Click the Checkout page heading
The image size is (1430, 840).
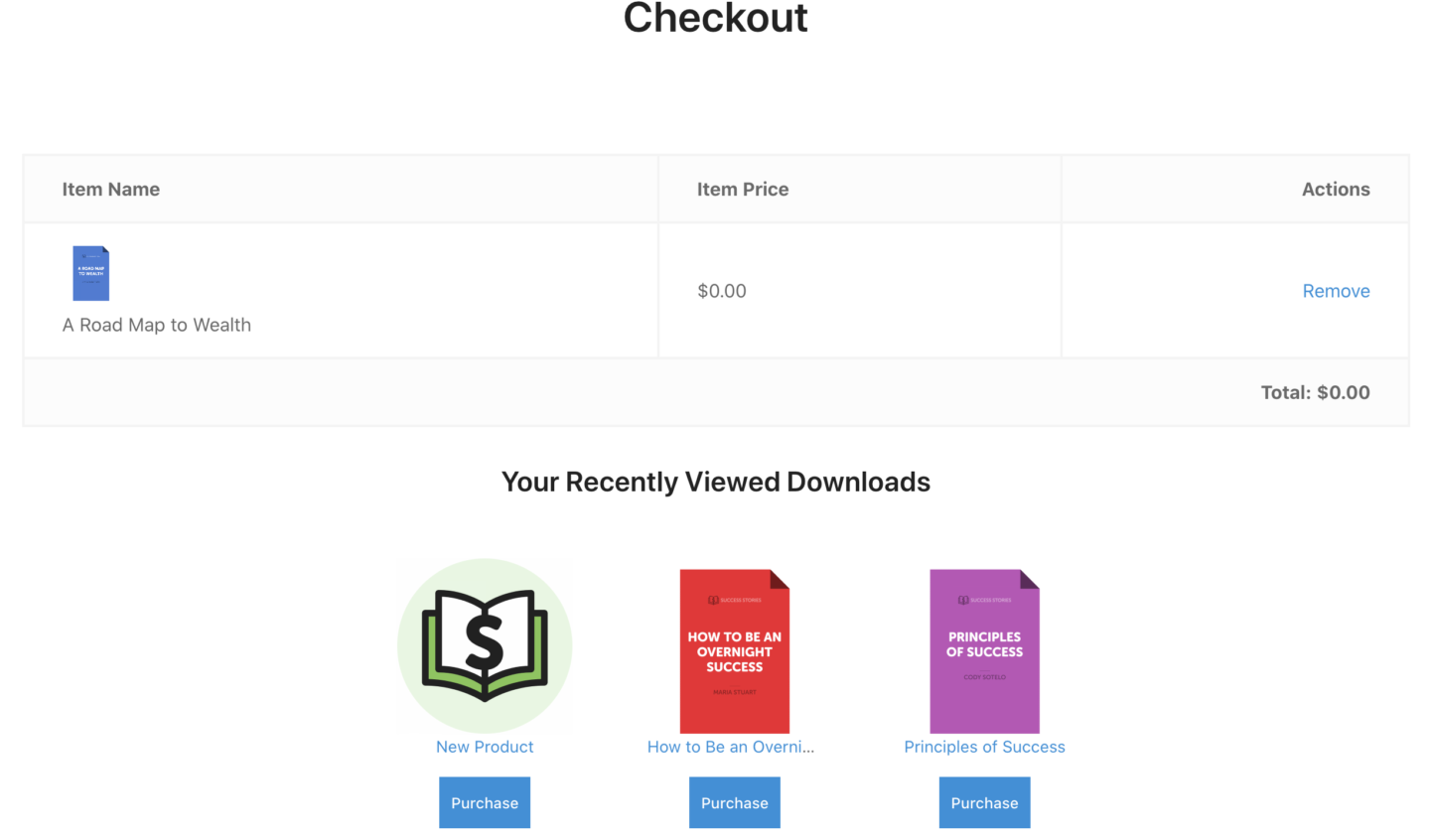[x=715, y=18]
